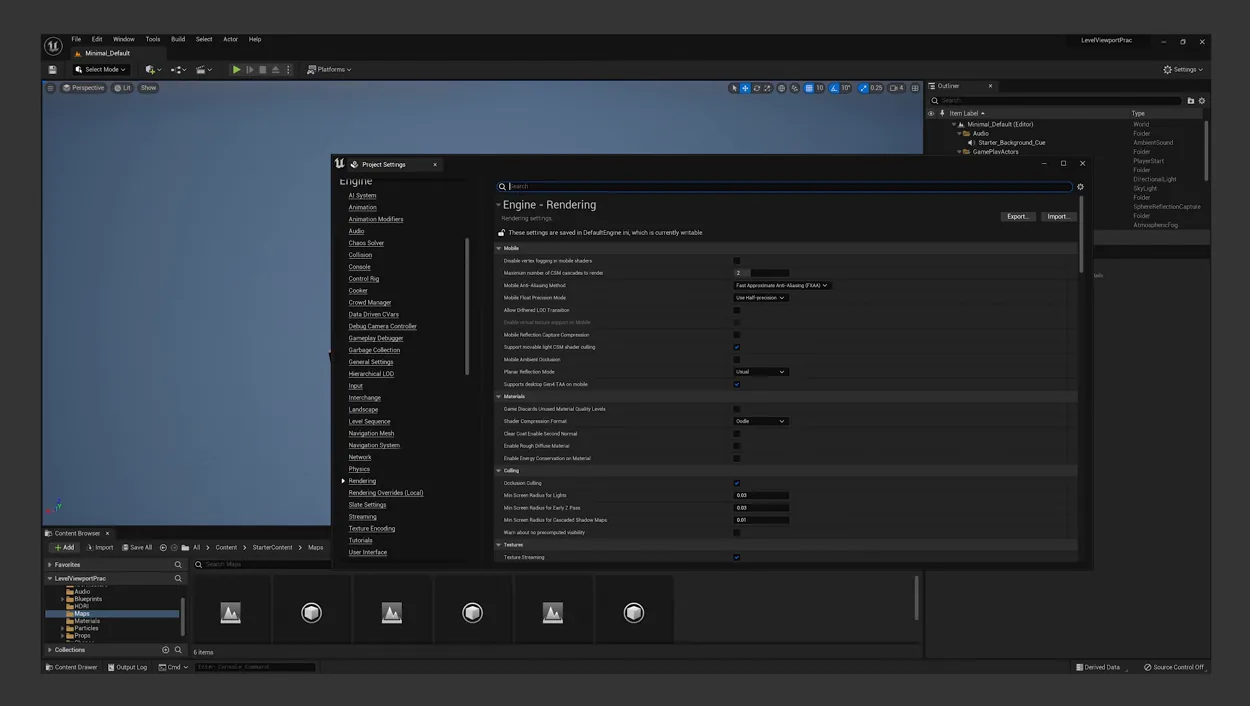Open the Select Mode dropdown

(100, 70)
